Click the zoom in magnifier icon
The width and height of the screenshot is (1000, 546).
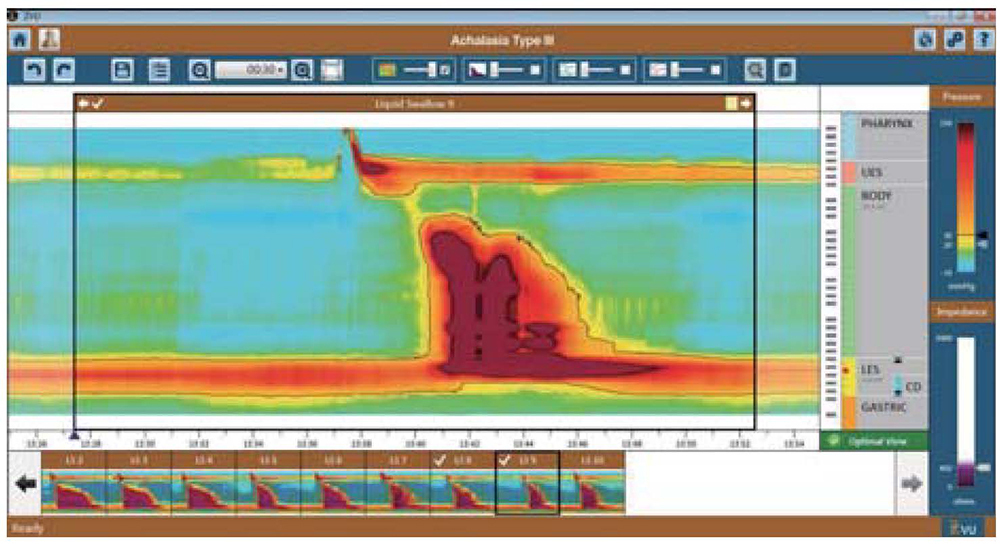303,70
